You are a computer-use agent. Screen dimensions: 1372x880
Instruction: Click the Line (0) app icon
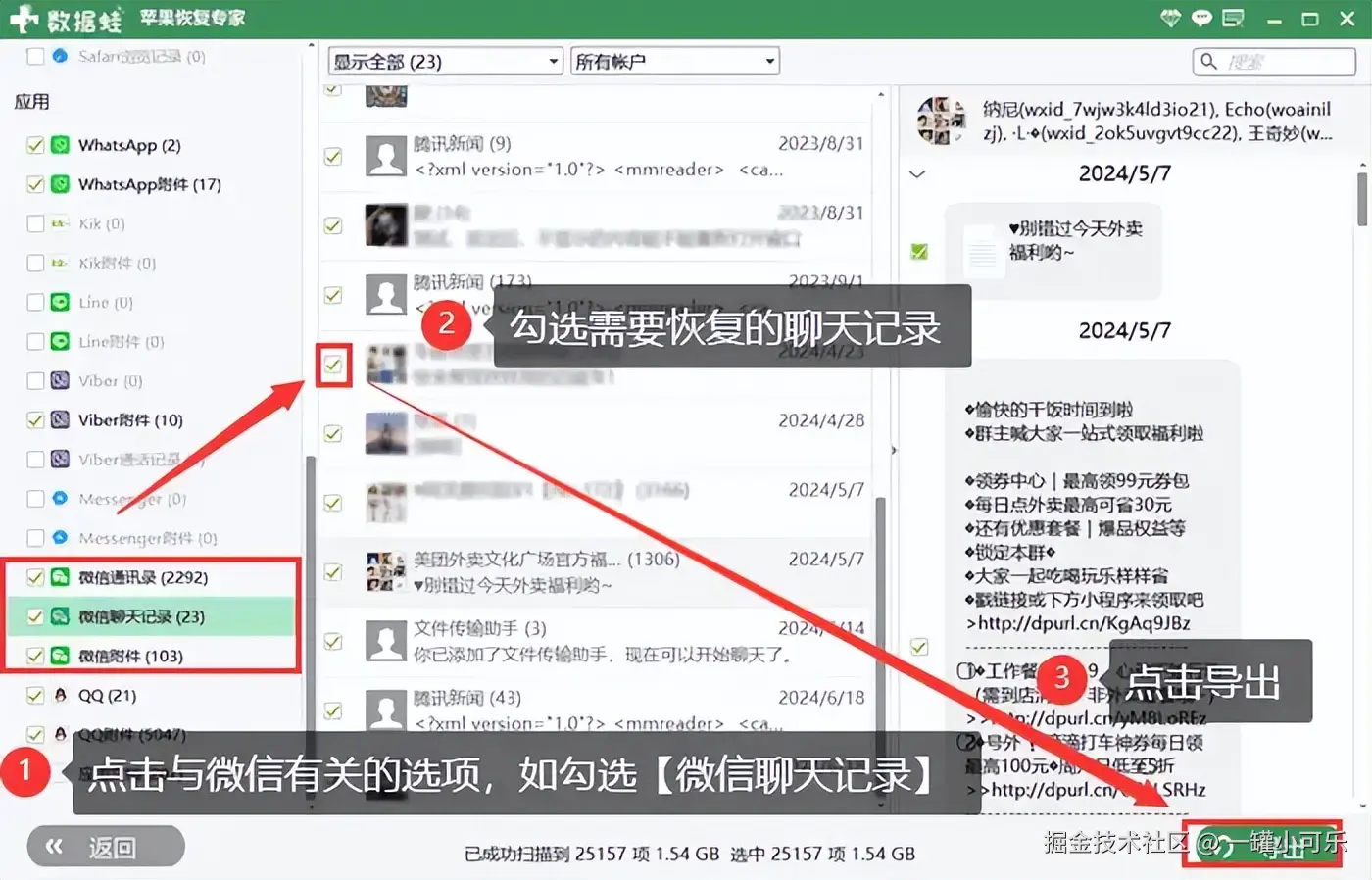point(60,302)
